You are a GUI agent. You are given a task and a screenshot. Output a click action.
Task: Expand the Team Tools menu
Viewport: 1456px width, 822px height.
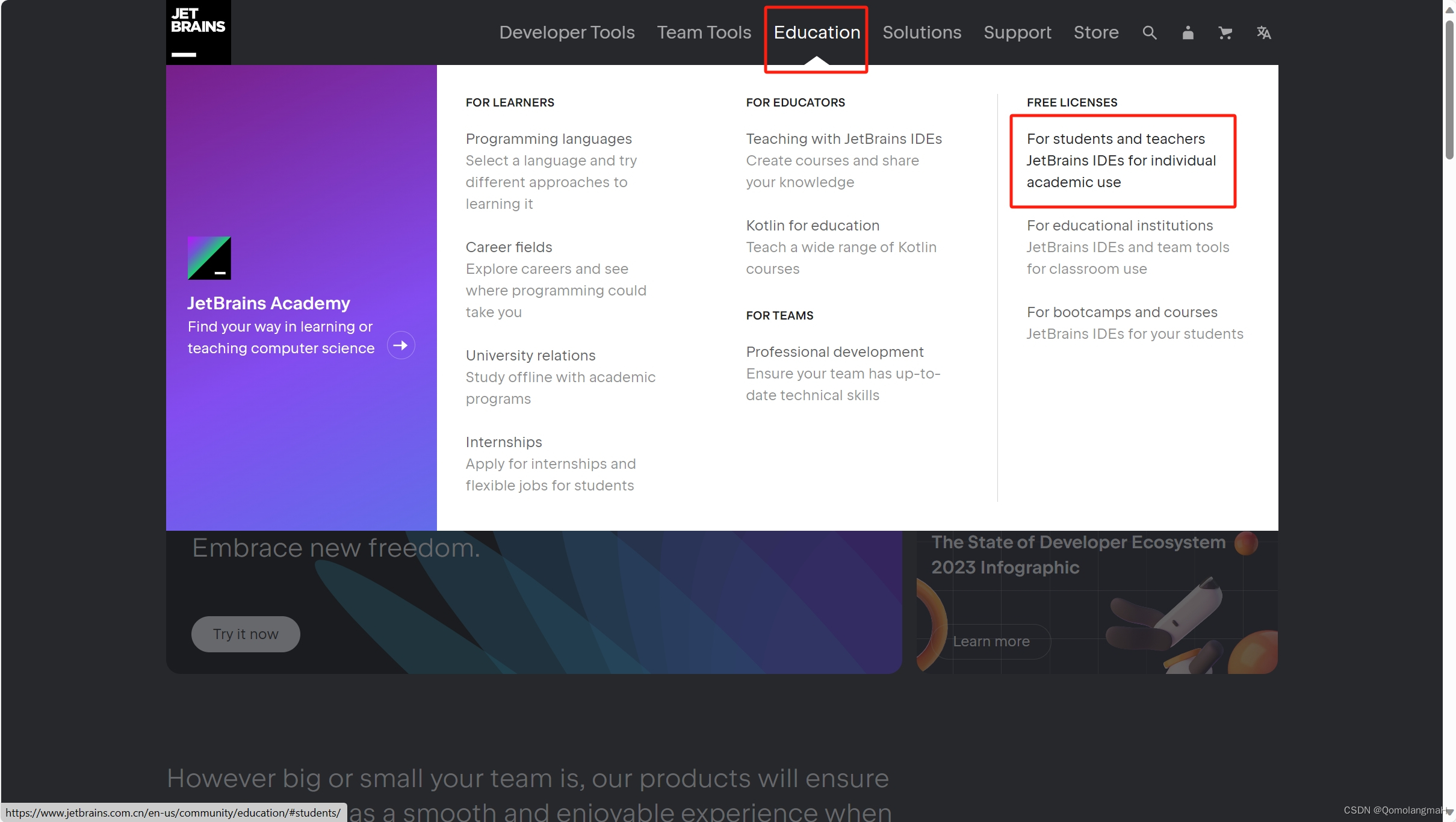(x=704, y=32)
